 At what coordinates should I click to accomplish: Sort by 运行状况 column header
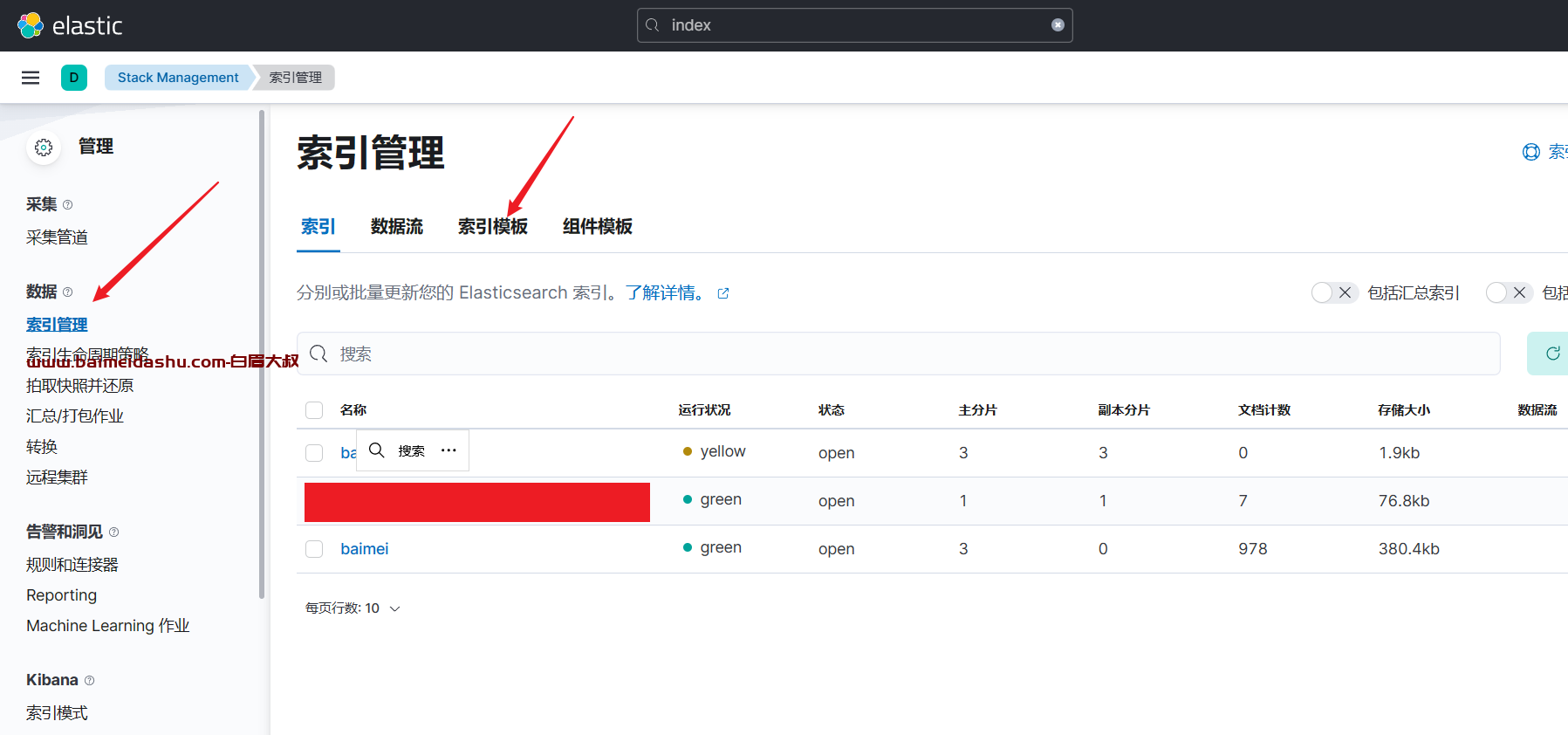click(x=705, y=410)
